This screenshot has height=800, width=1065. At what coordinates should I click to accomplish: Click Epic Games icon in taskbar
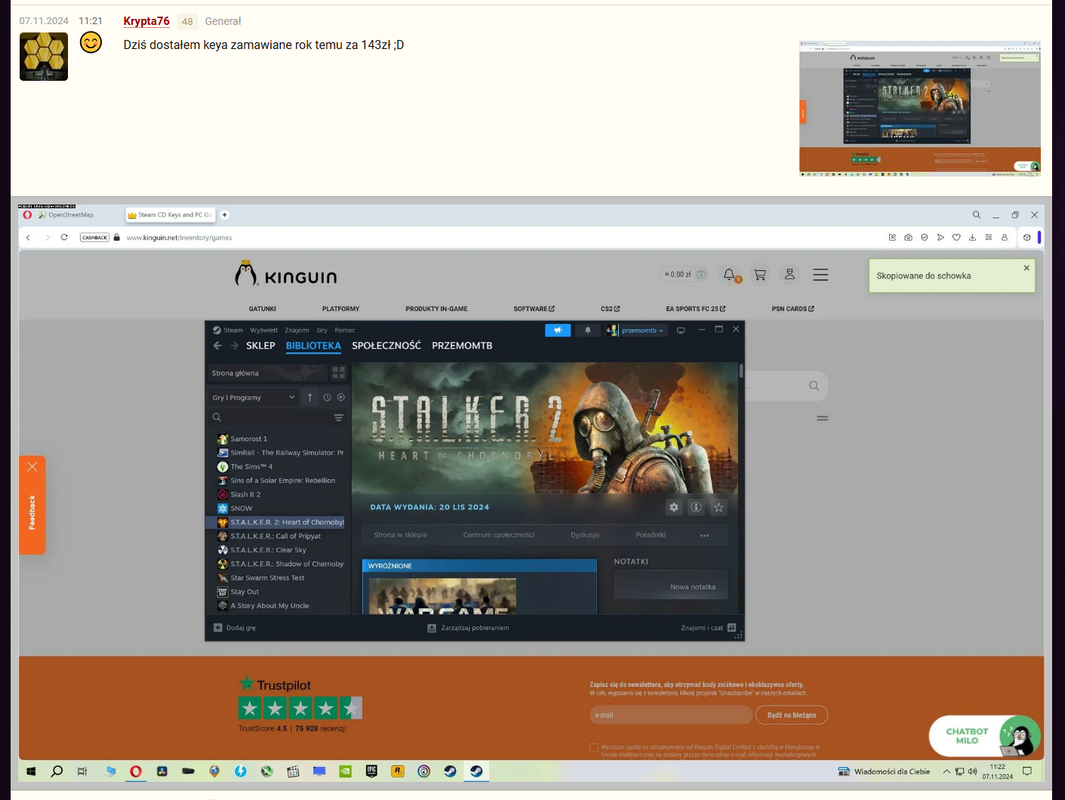coord(372,771)
